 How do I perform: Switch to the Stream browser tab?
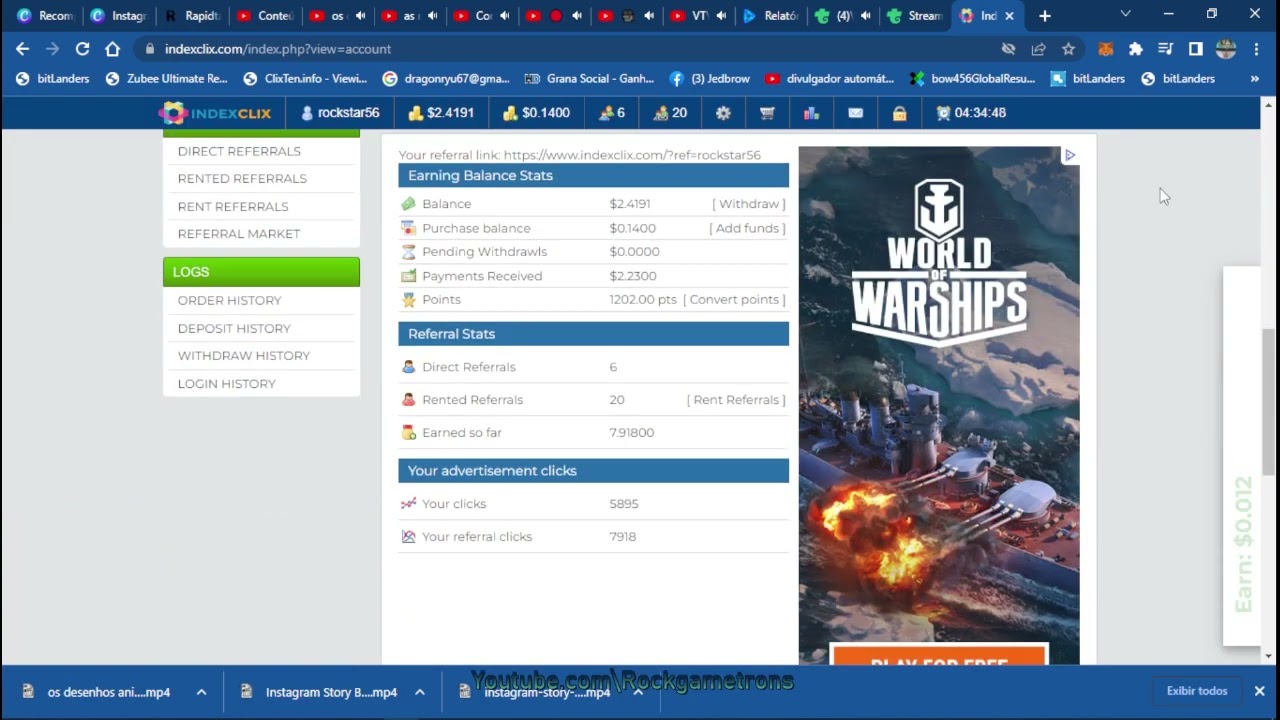(x=914, y=16)
